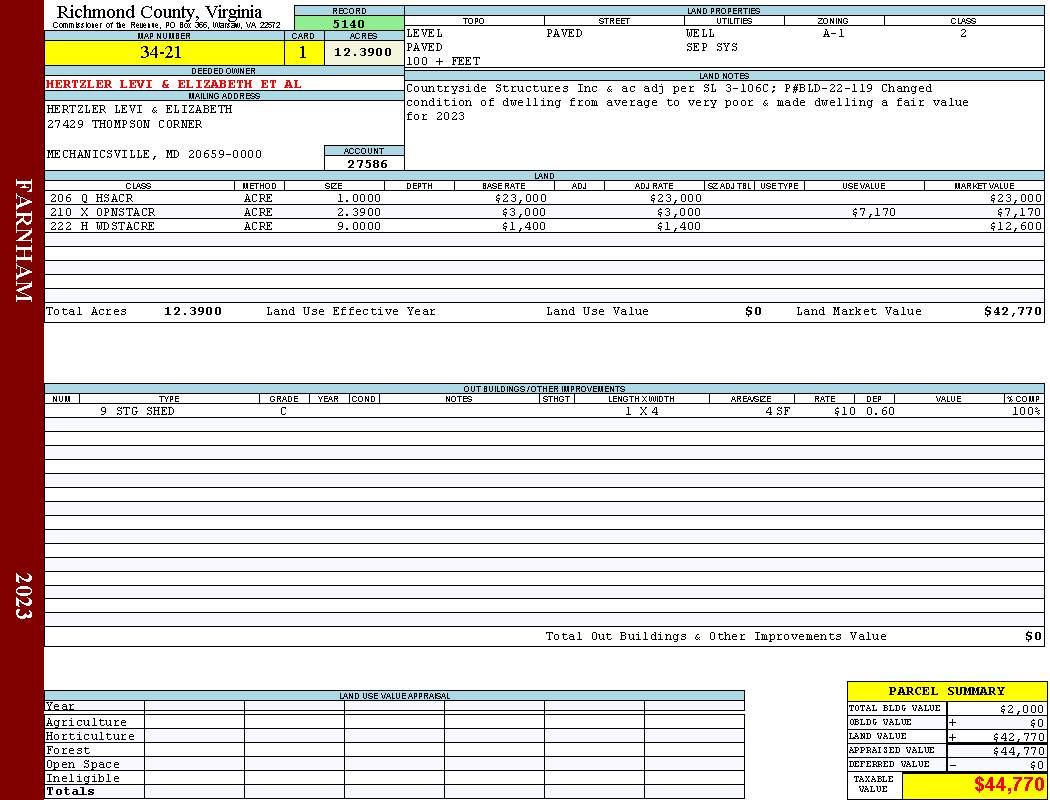Click the Land Market Value $42,770 total

tap(1013, 311)
